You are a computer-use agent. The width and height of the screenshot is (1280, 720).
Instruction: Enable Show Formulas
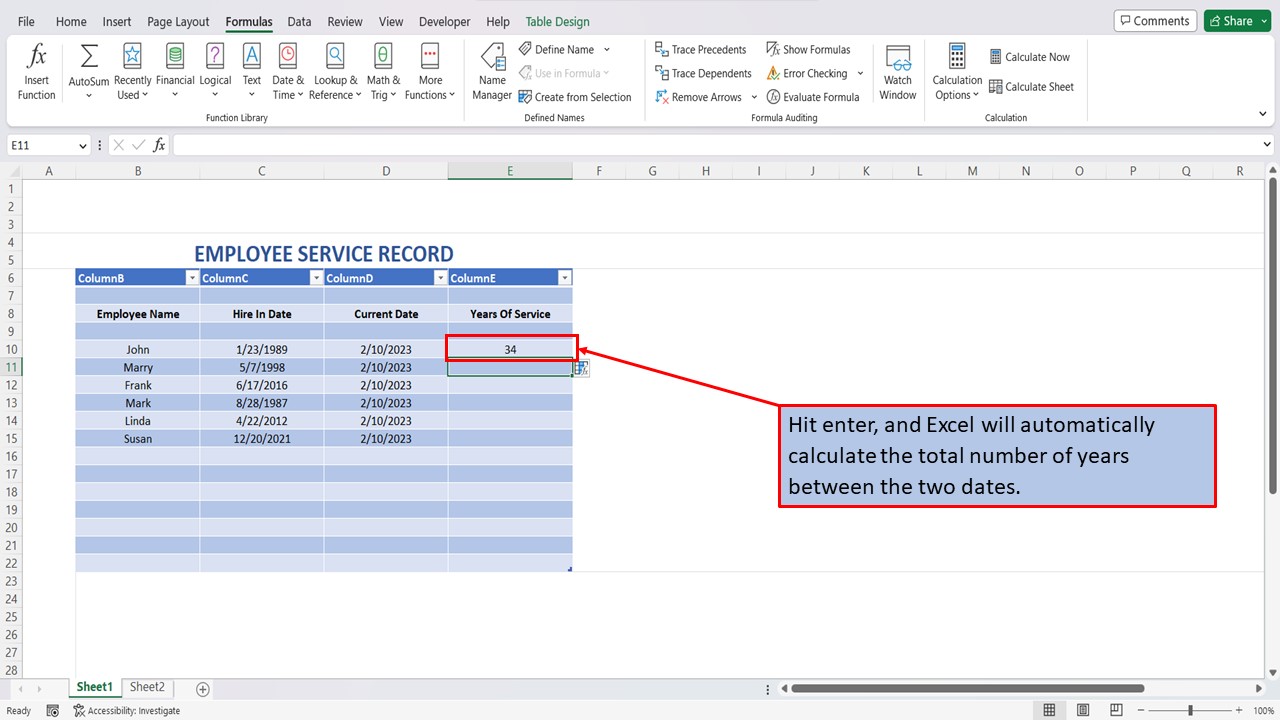pos(809,48)
